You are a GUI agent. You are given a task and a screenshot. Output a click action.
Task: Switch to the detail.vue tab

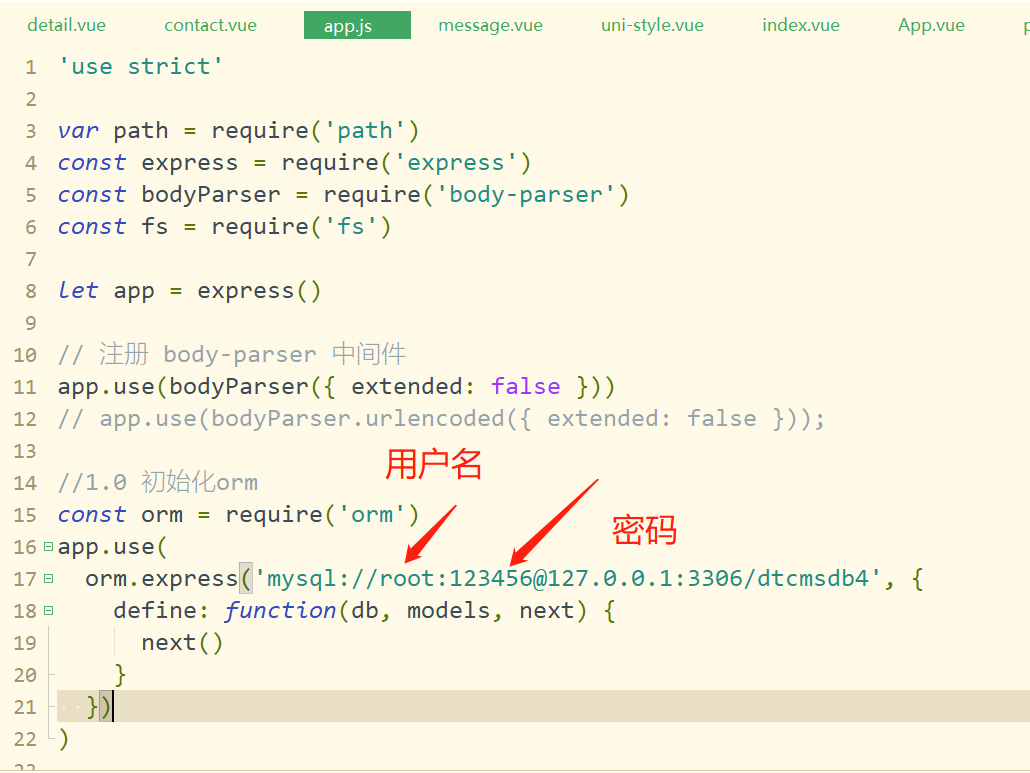(66, 25)
